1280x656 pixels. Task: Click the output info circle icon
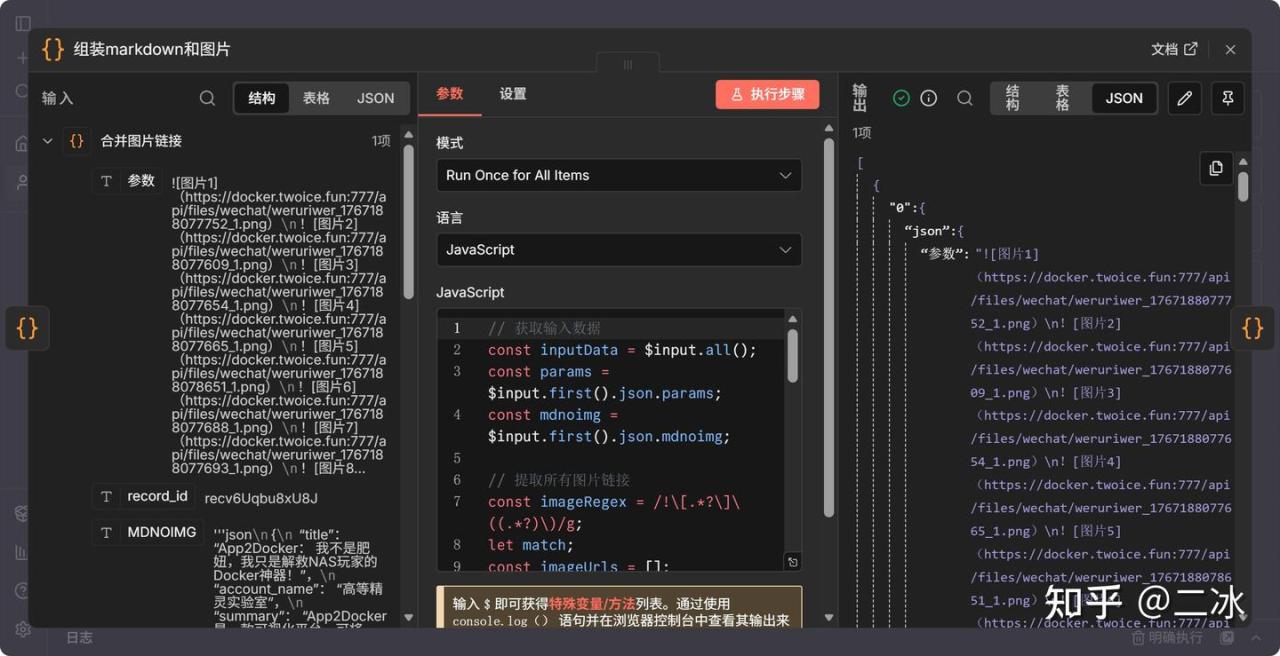coord(929,98)
